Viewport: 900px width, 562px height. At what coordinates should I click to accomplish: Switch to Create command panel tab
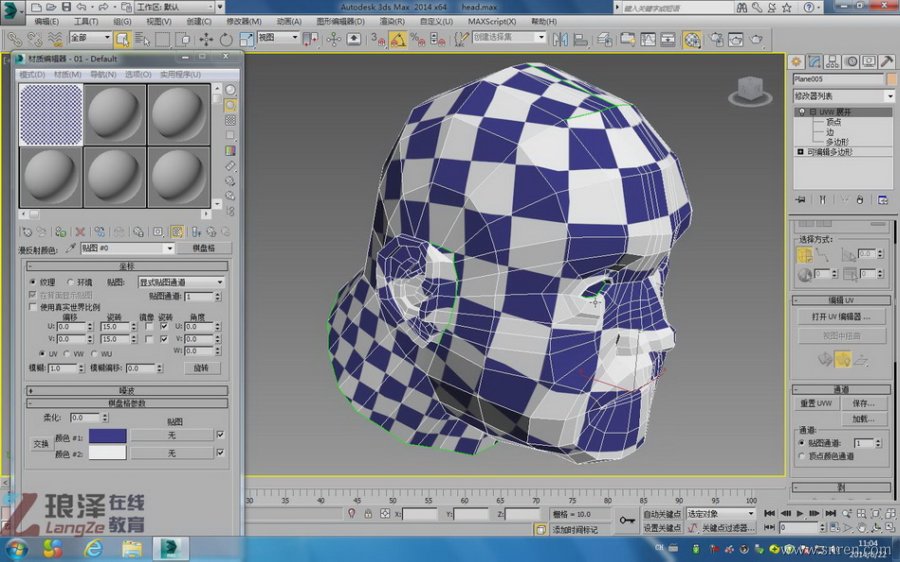[797, 61]
